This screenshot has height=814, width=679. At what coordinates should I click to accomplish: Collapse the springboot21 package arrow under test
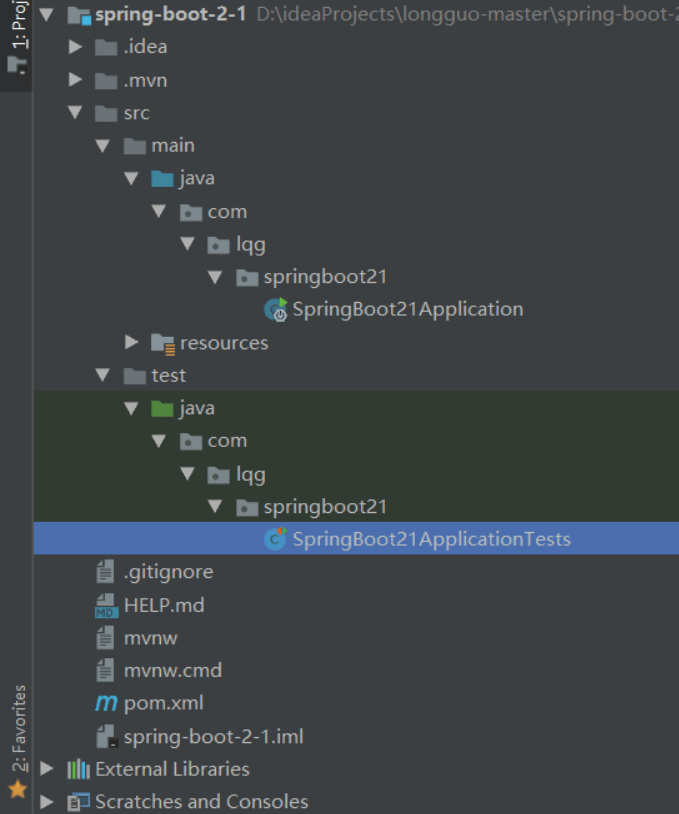pos(215,507)
